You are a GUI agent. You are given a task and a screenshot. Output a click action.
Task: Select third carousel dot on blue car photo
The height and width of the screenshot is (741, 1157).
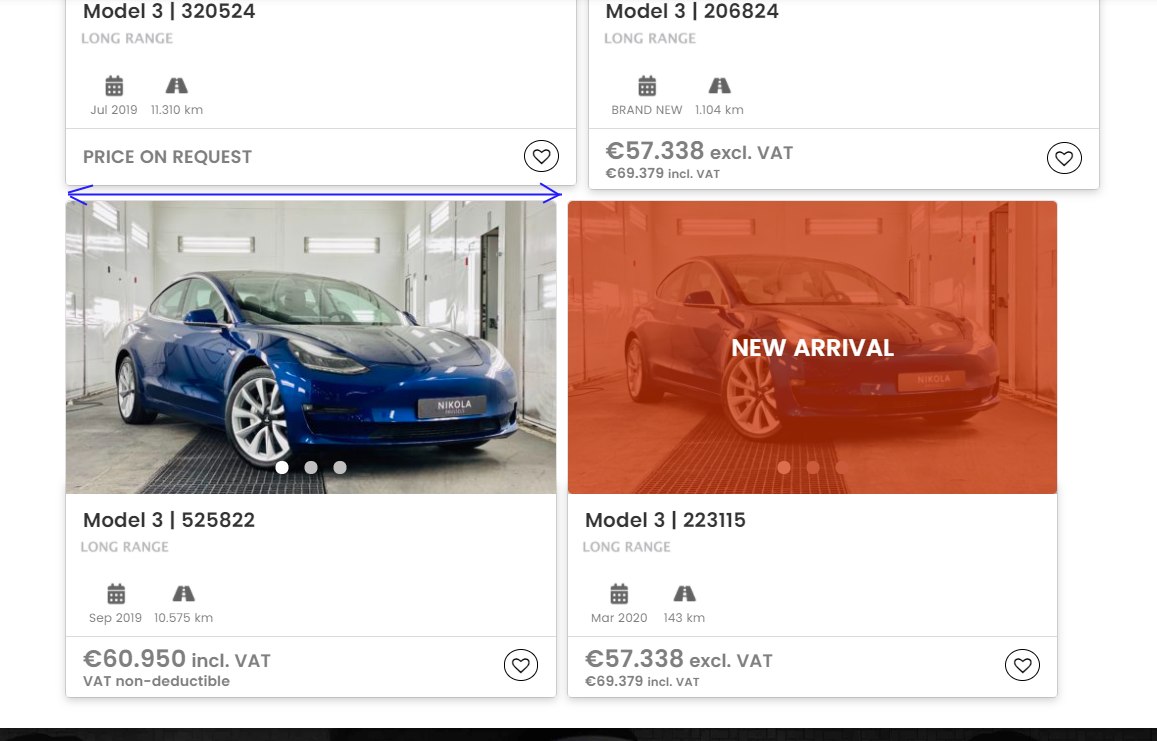click(x=339, y=467)
